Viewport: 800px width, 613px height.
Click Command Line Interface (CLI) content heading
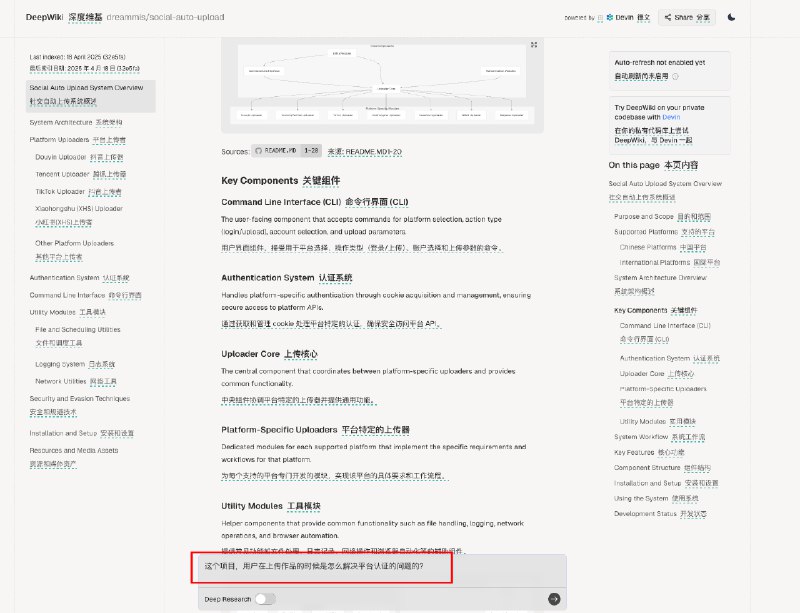pyautogui.click(x=315, y=202)
